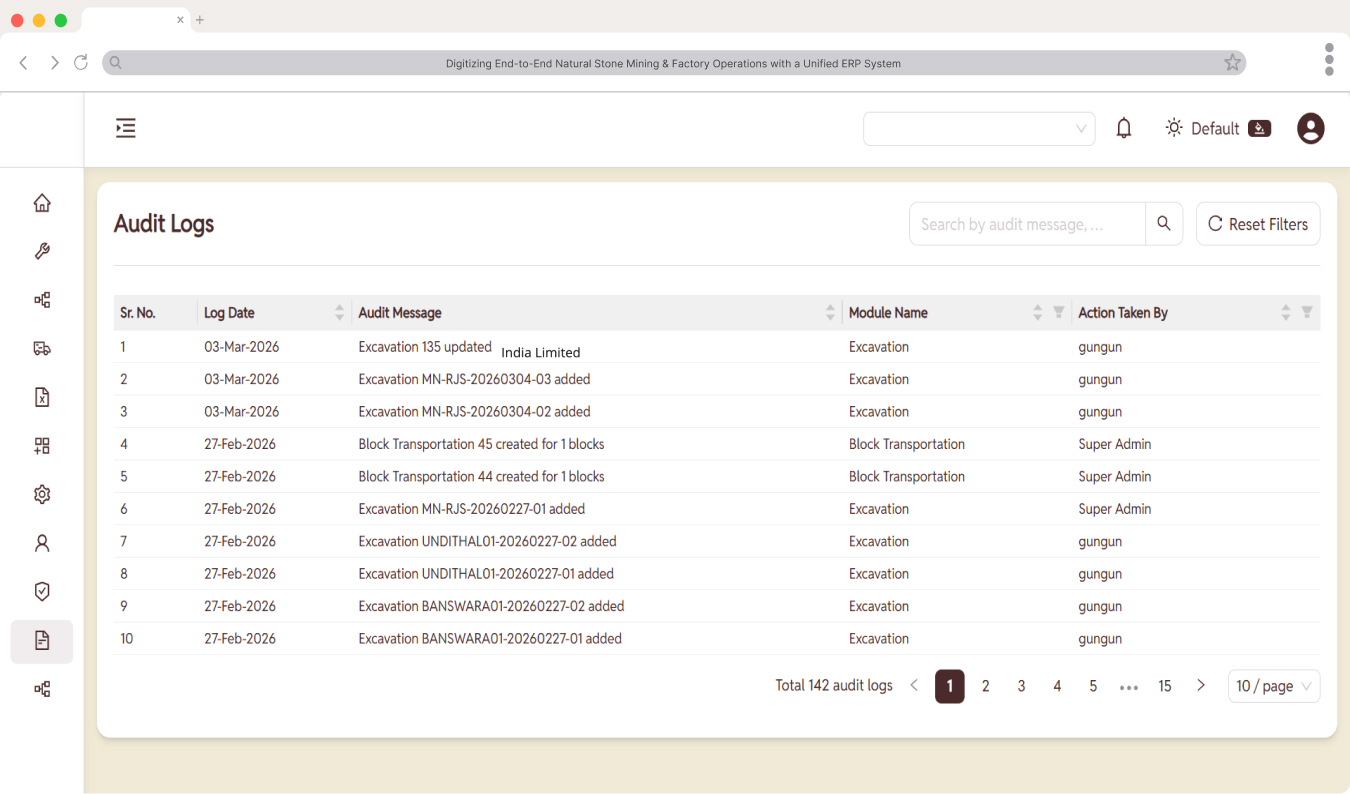This screenshot has width=1350, height=794.
Task: Open the wrench tools sidebar icon
Action: (x=42, y=251)
